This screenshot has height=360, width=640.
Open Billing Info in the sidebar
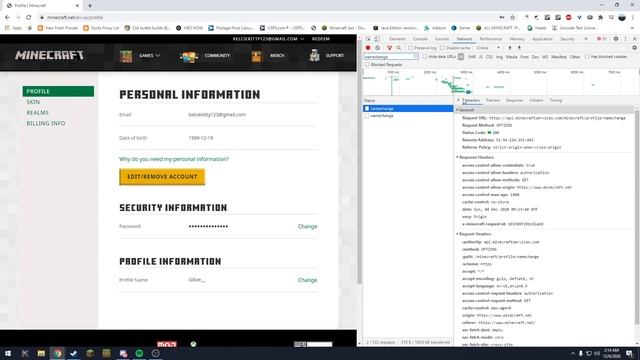pyautogui.click(x=46, y=123)
